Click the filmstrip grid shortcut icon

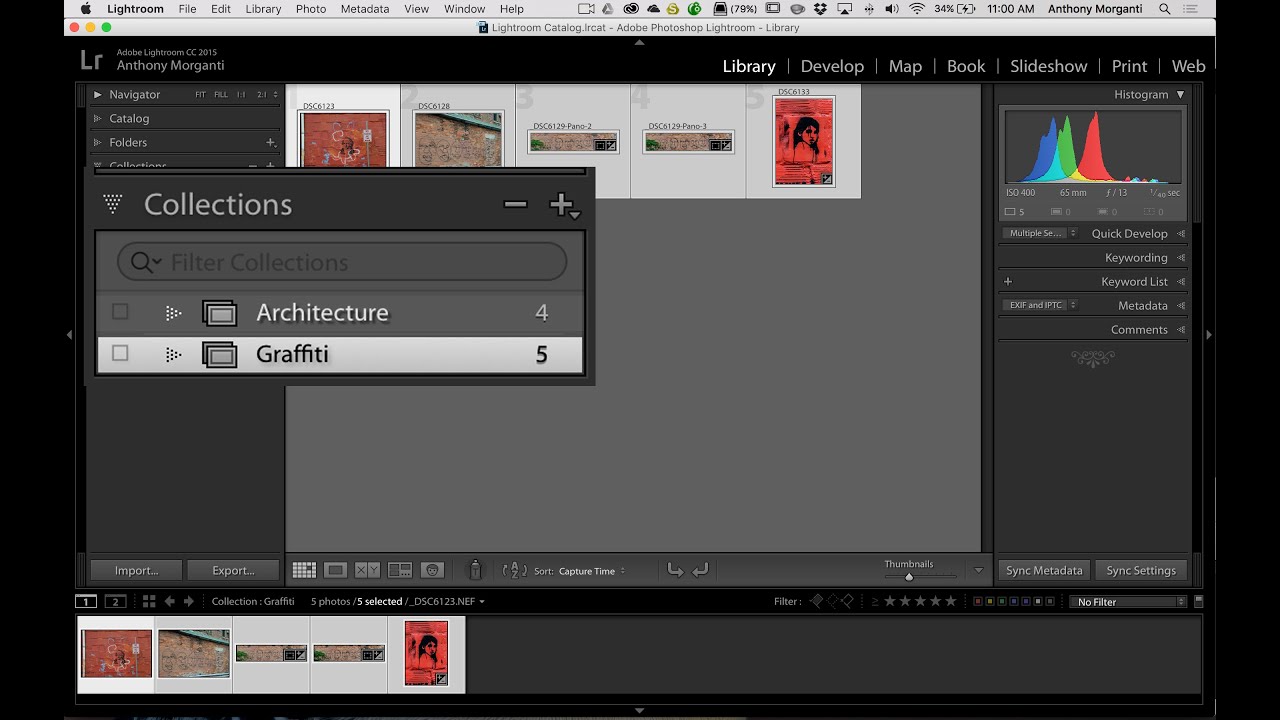coord(149,601)
